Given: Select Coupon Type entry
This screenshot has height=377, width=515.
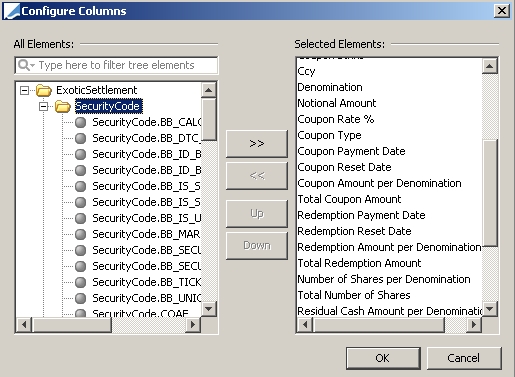Looking at the screenshot, I should coord(329,135).
